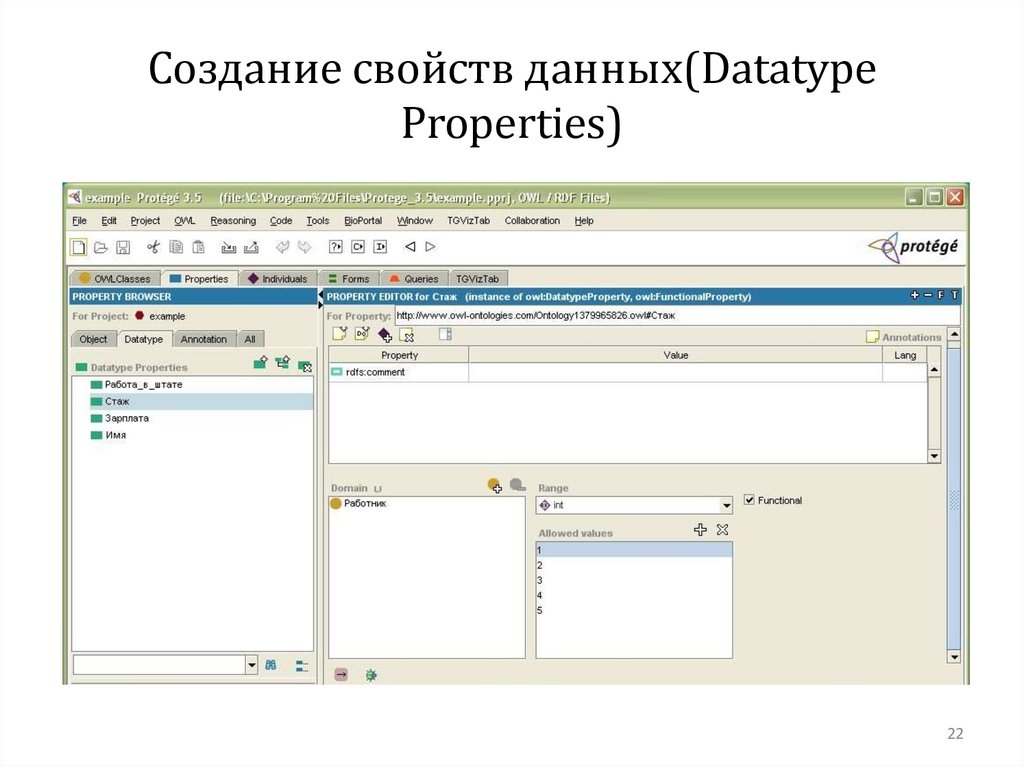The image size is (1024, 767).
Task: Open the Collaboration menu
Action: pyautogui.click(x=532, y=221)
